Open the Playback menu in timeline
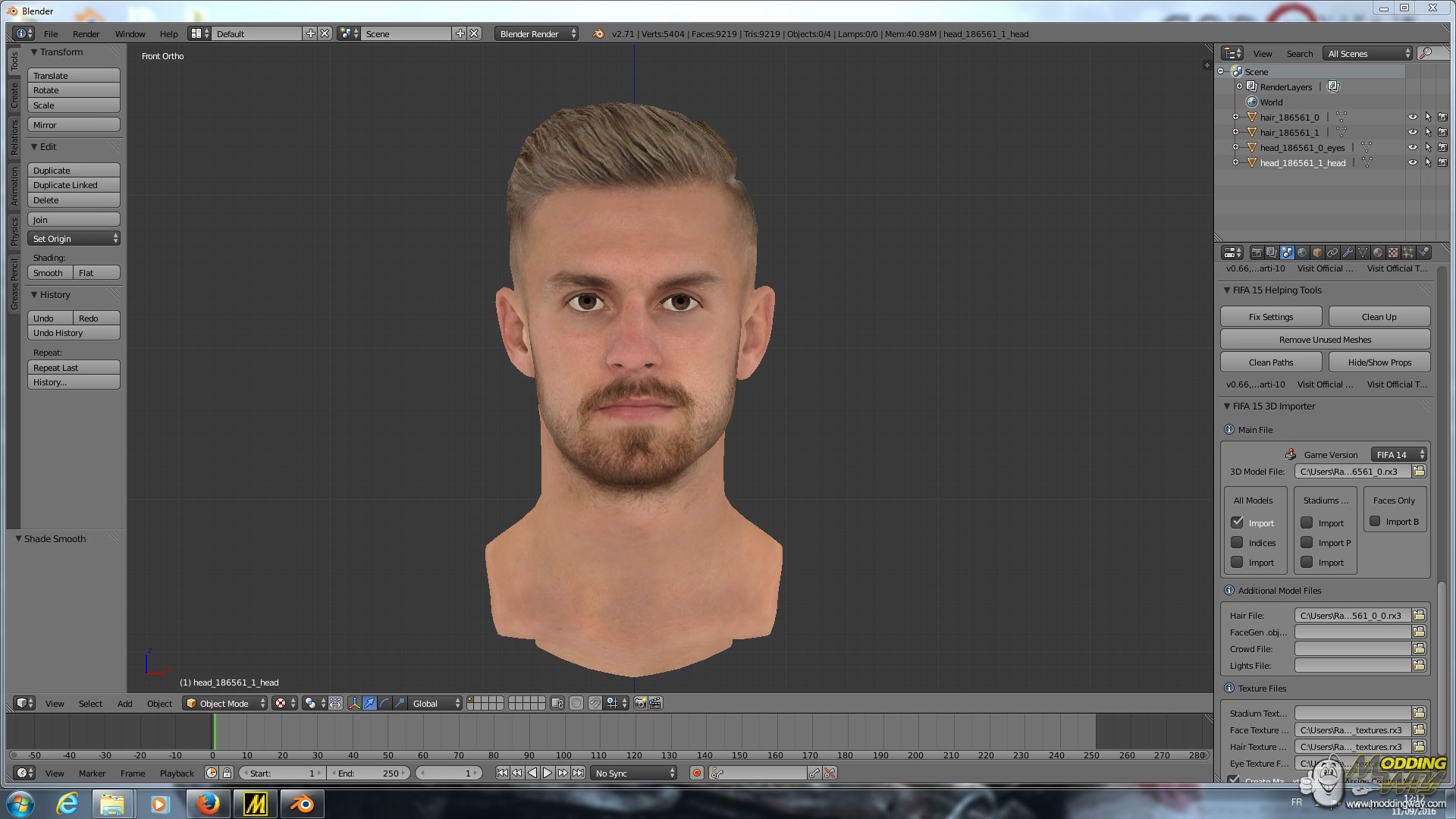The height and width of the screenshot is (819, 1456). coord(177,773)
